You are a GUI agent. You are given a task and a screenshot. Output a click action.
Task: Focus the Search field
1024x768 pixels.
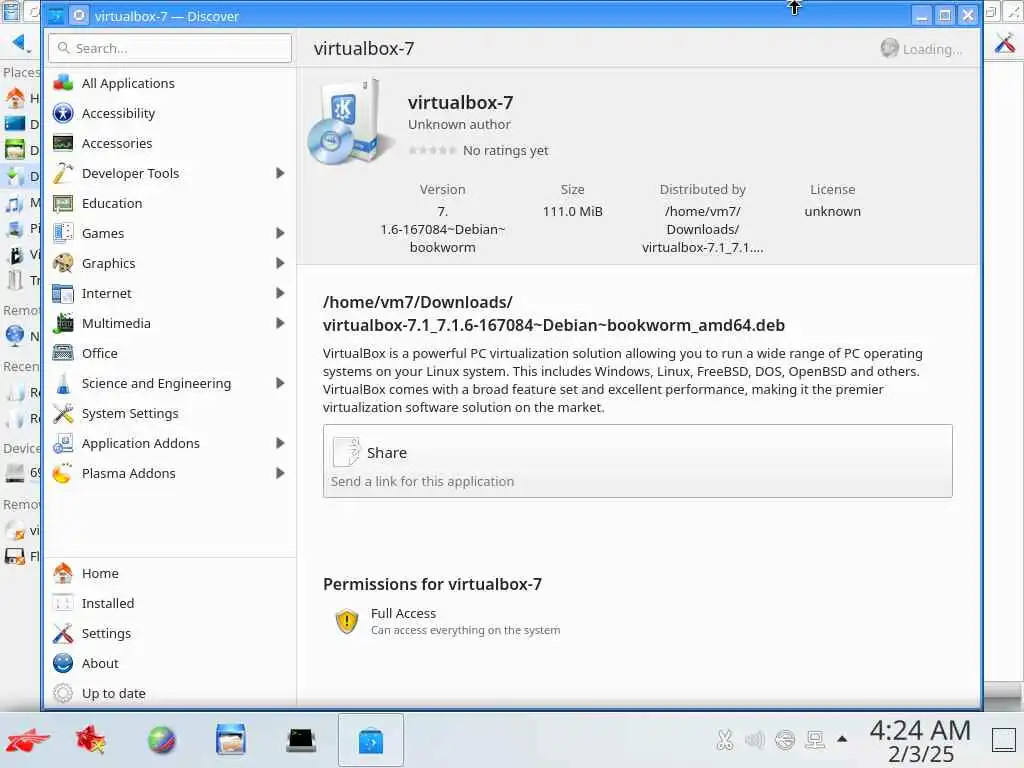[x=170, y=48]
